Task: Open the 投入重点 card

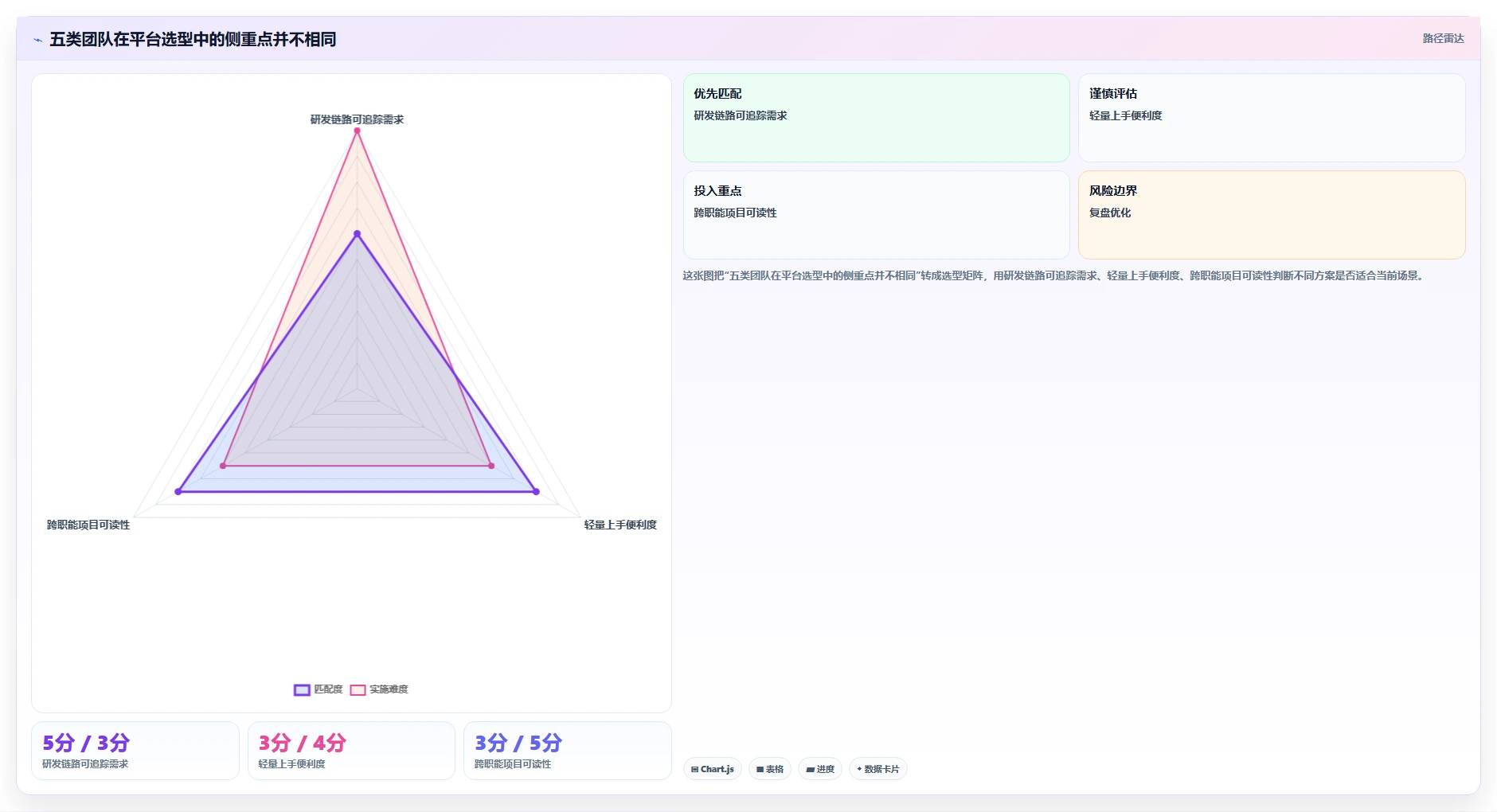Action: [876, 215]
